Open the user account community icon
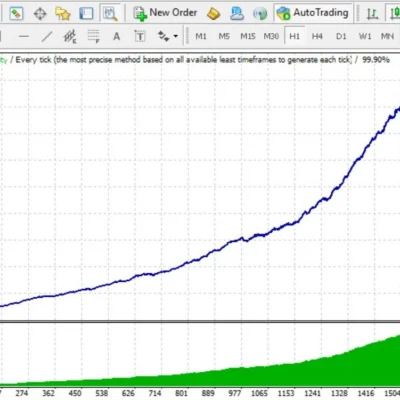The height and width of the screenshot is (400, 400). point(237,14)
